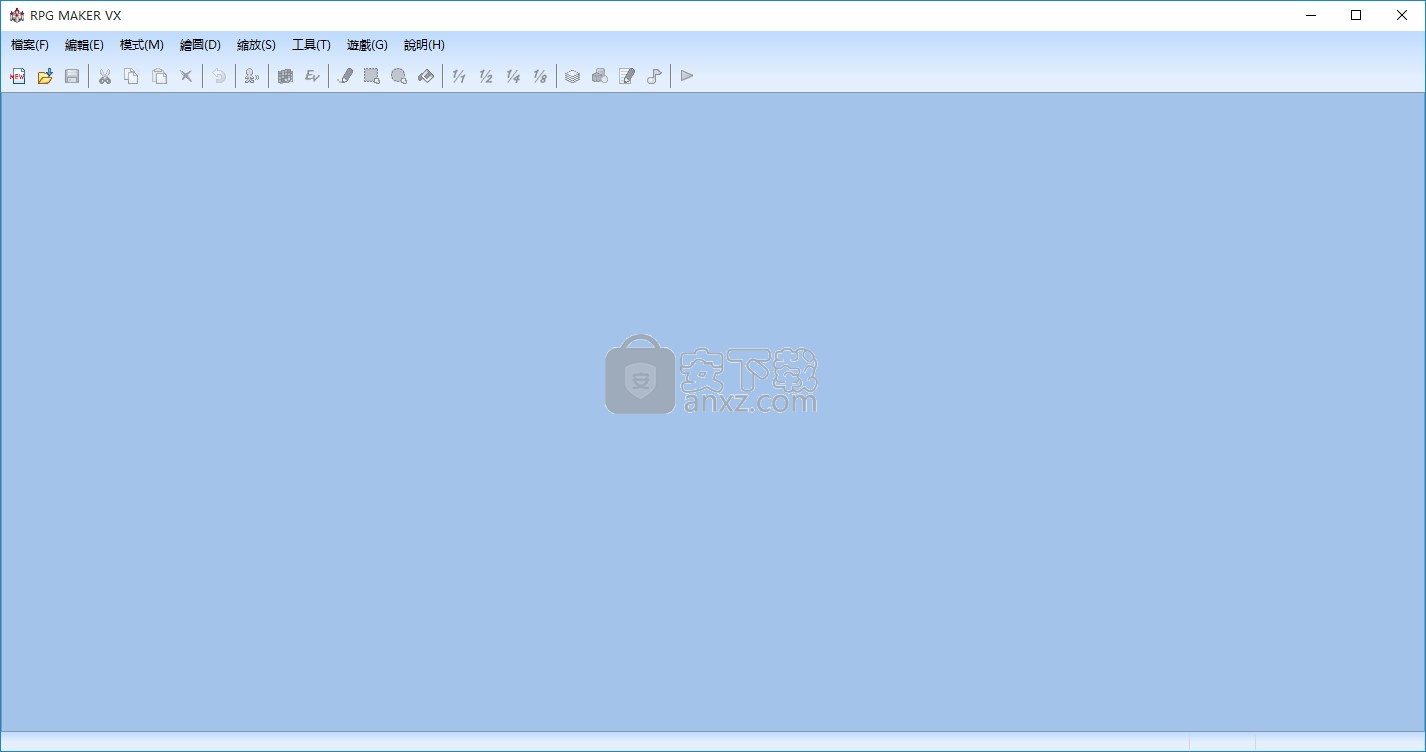Open the Database icon
The width and height of the screenshot is (1426, 752).
[573, 76]
